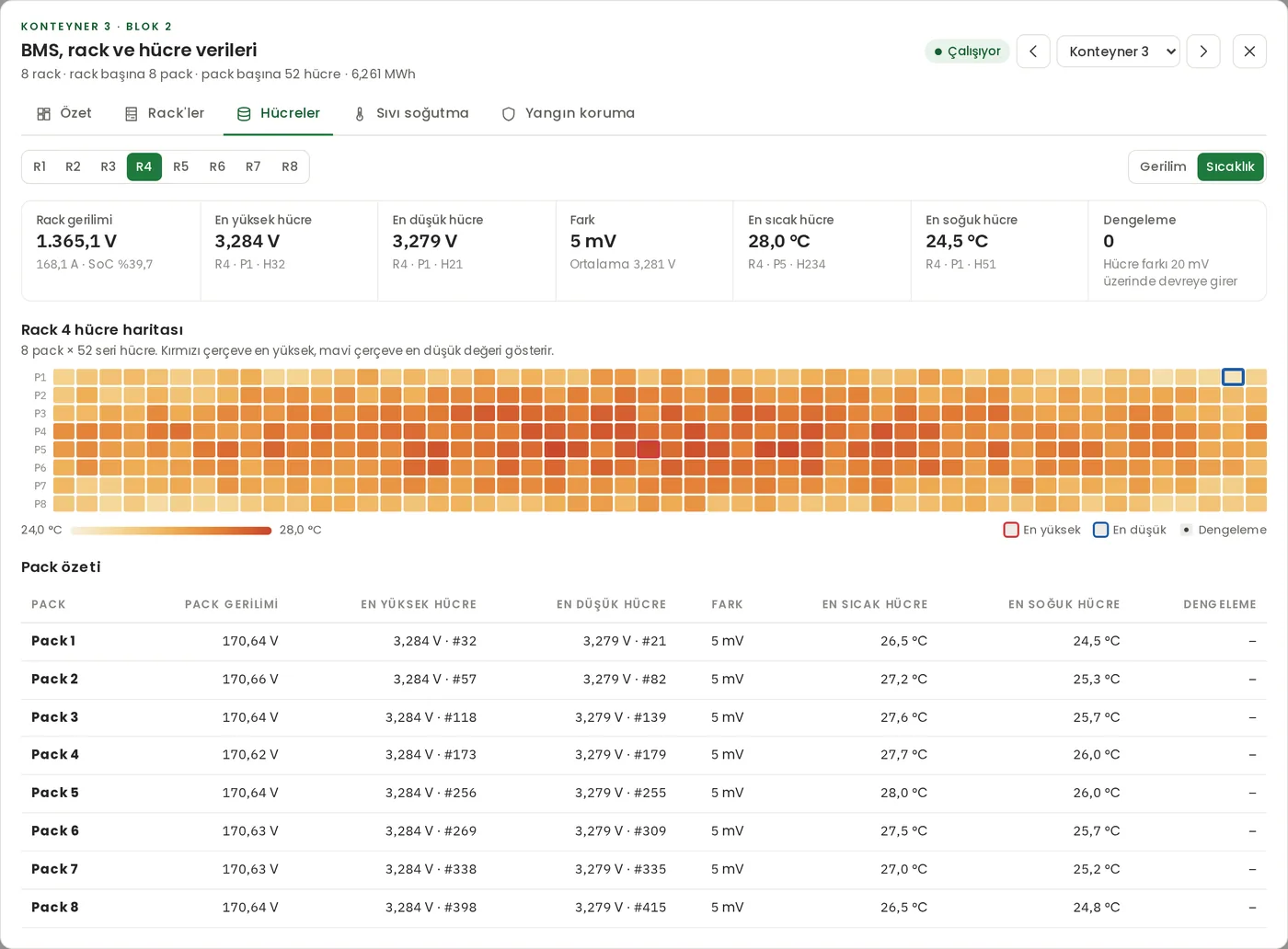Click the En düşük legend marker

point(1100,530)
